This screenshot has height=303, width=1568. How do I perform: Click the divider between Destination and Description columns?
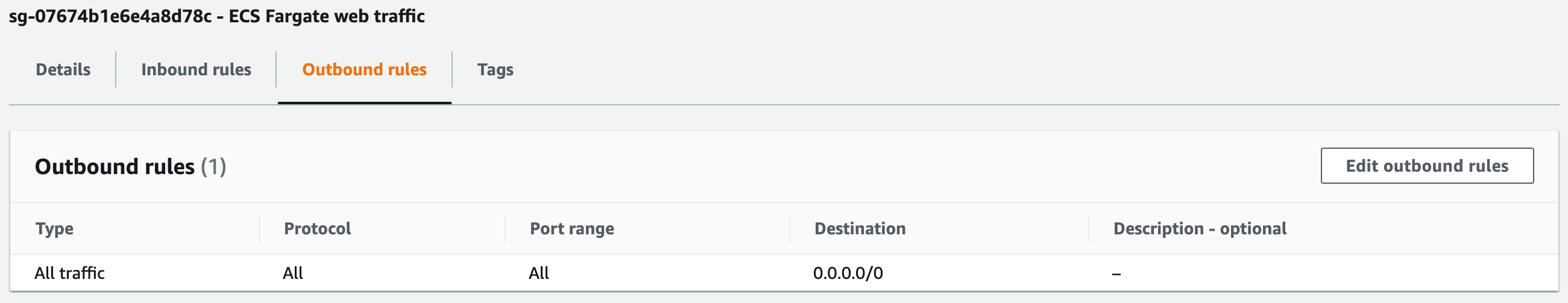click(x=1088, y=229)
